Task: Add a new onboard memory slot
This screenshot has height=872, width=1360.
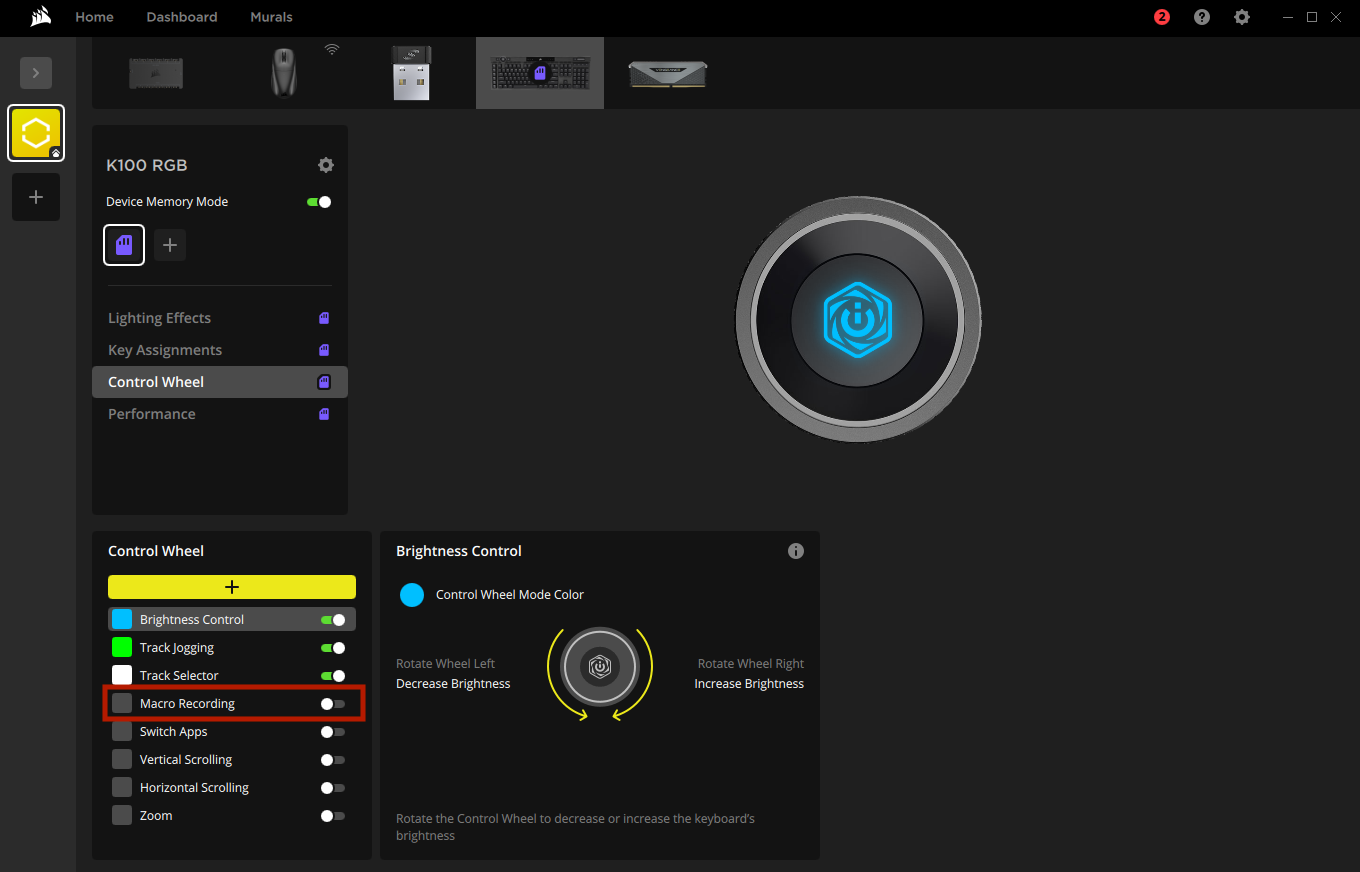Action: click(x=170, y=245)
